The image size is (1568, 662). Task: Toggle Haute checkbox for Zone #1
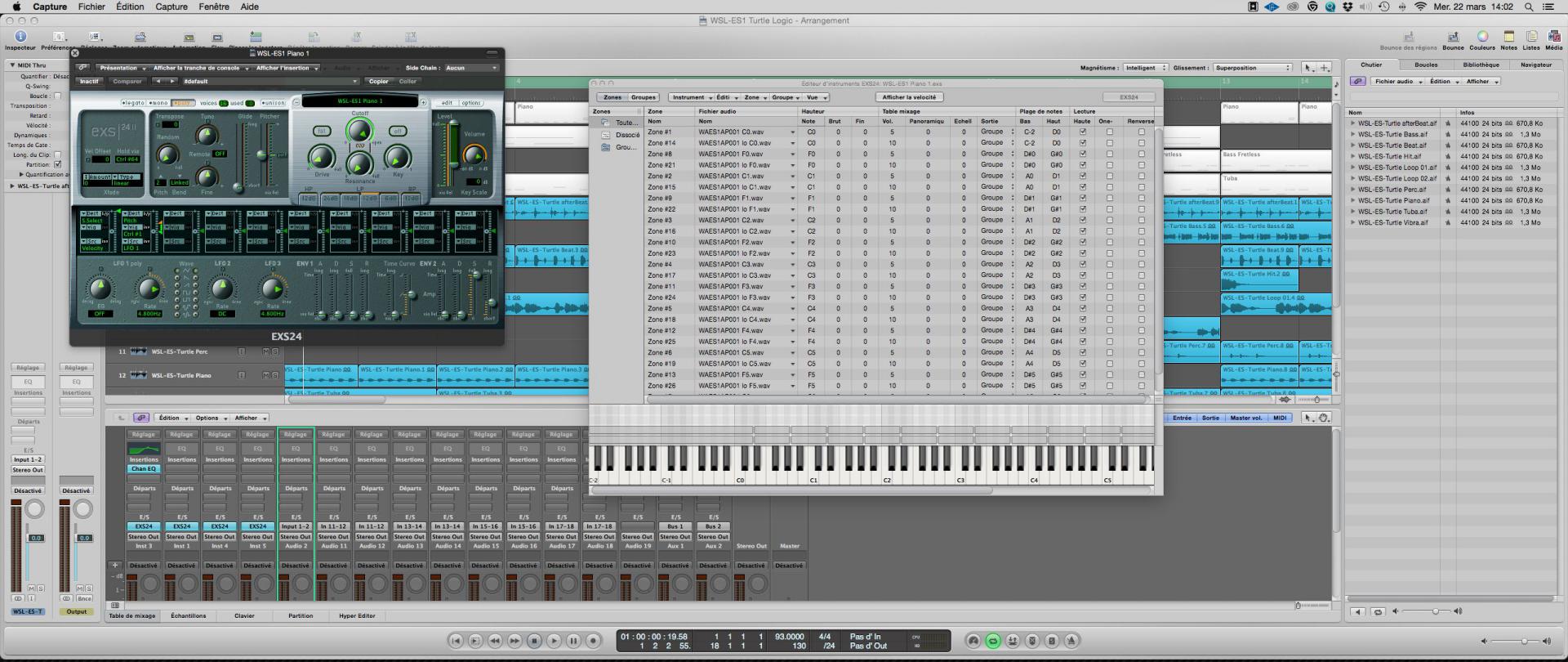[x=1082, y=132]
